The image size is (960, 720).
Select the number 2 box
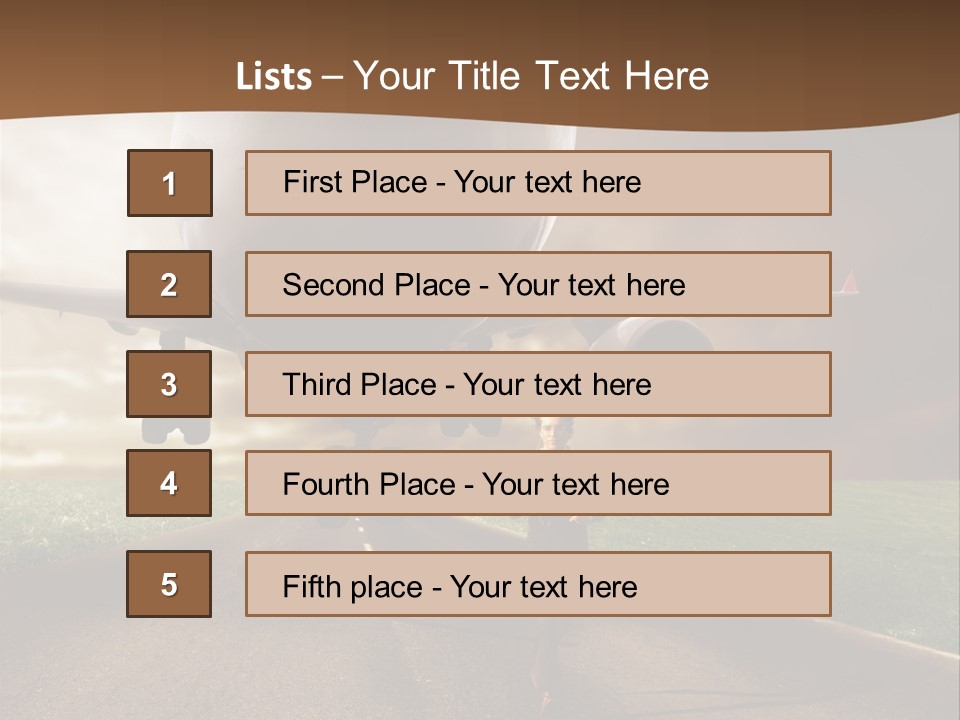pyautogui.click(x=169, y=284)
